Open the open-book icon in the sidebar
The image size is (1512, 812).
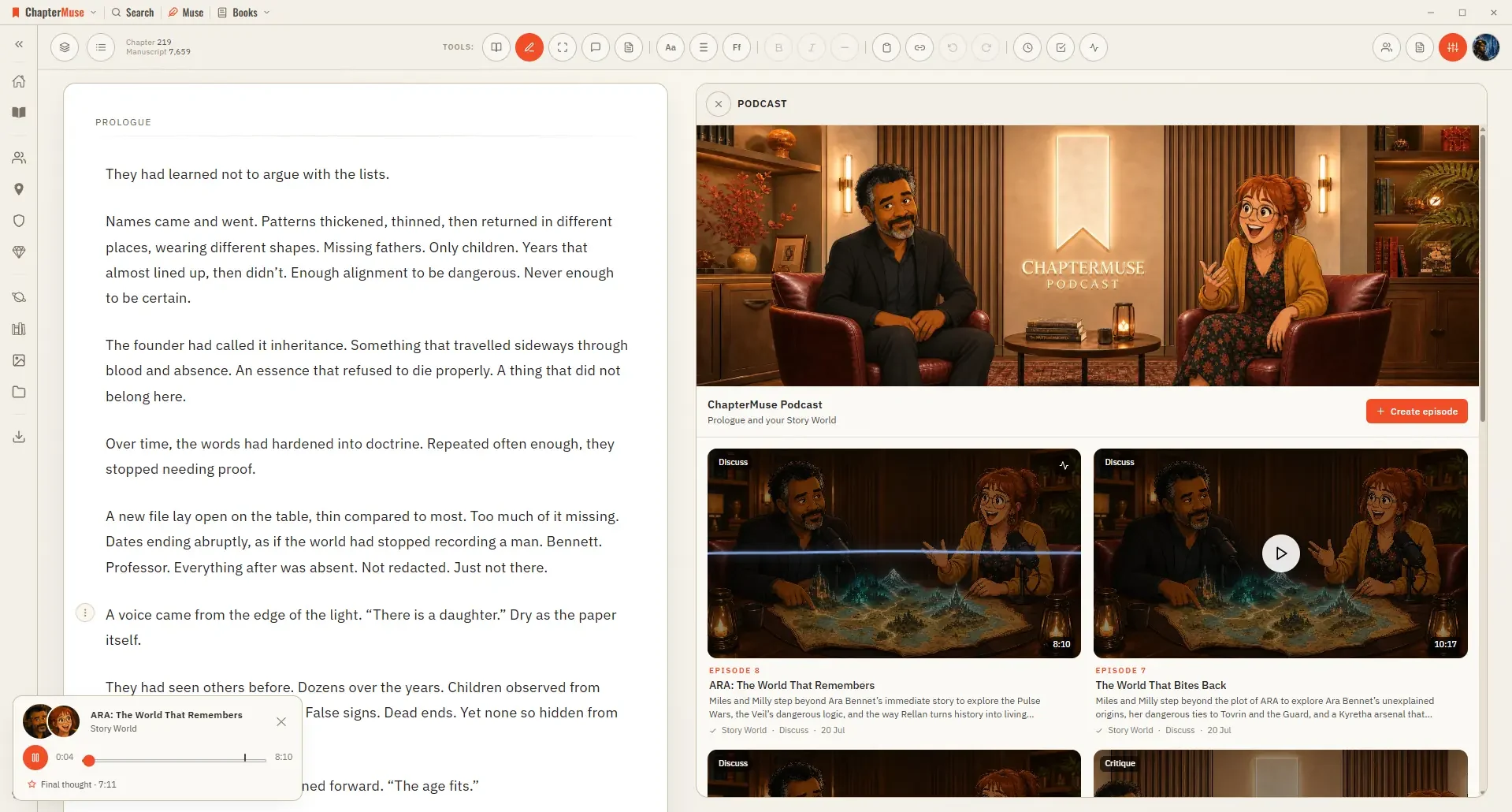[x=19, y=113]
